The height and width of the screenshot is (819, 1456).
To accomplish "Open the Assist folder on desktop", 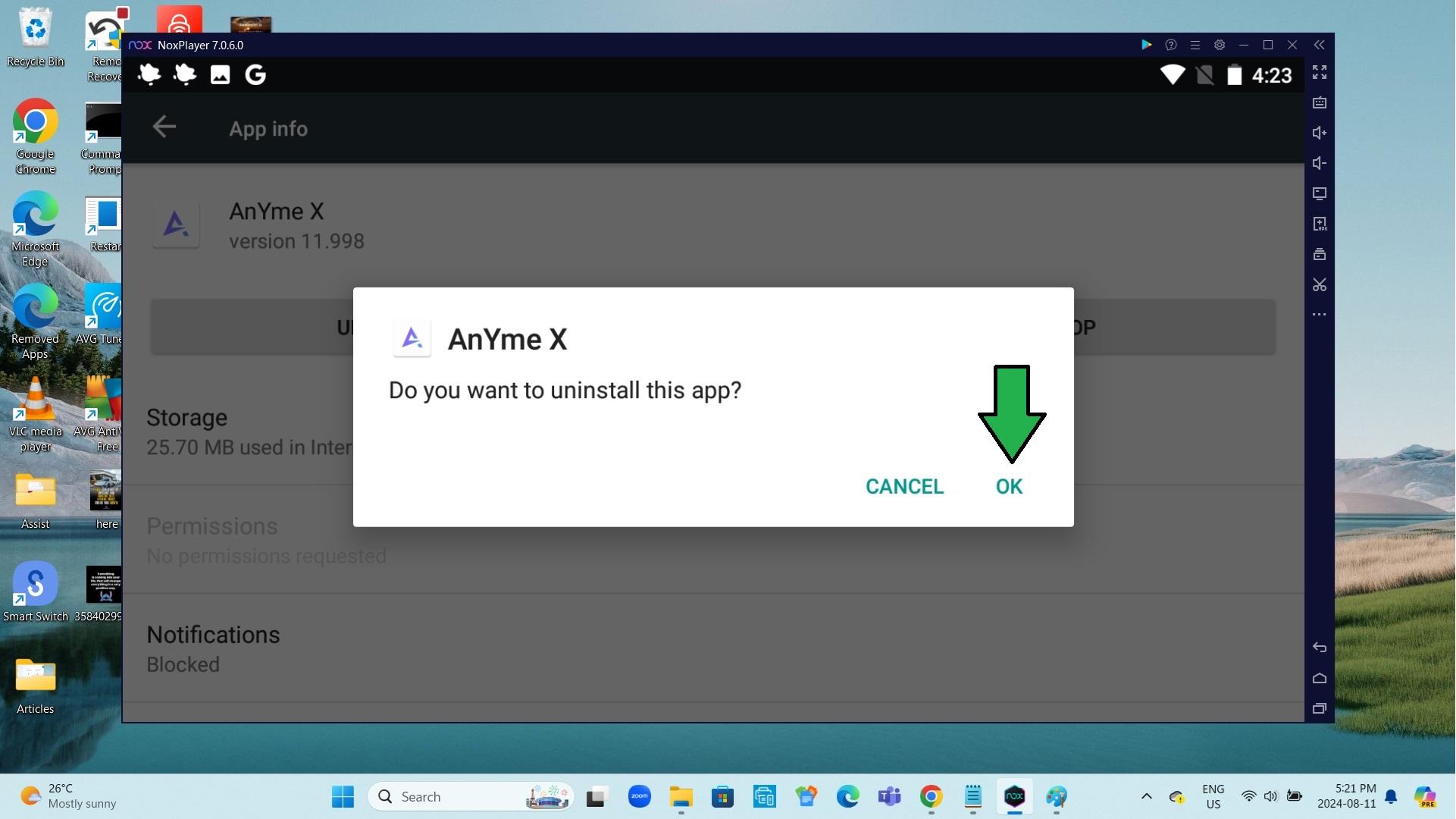I will [x=35, y=500].
